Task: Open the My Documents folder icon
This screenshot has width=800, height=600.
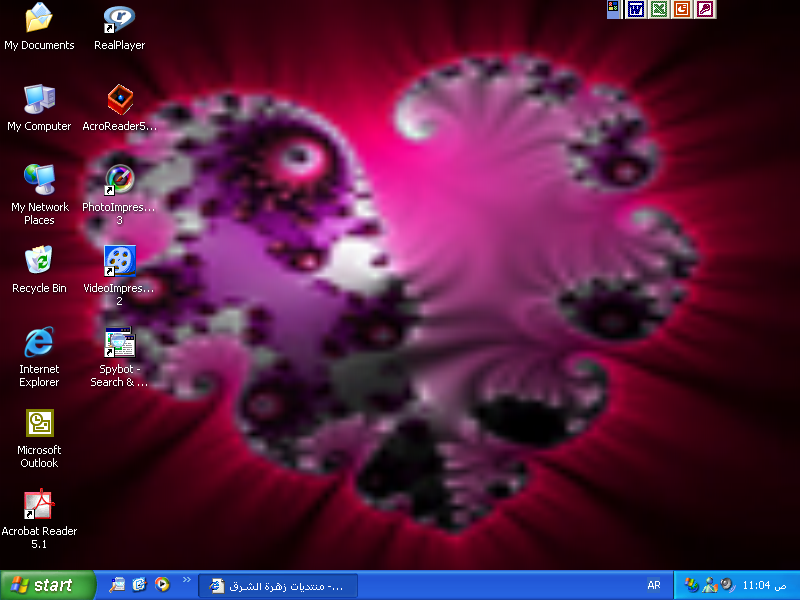Action: [x=39, y=19]
